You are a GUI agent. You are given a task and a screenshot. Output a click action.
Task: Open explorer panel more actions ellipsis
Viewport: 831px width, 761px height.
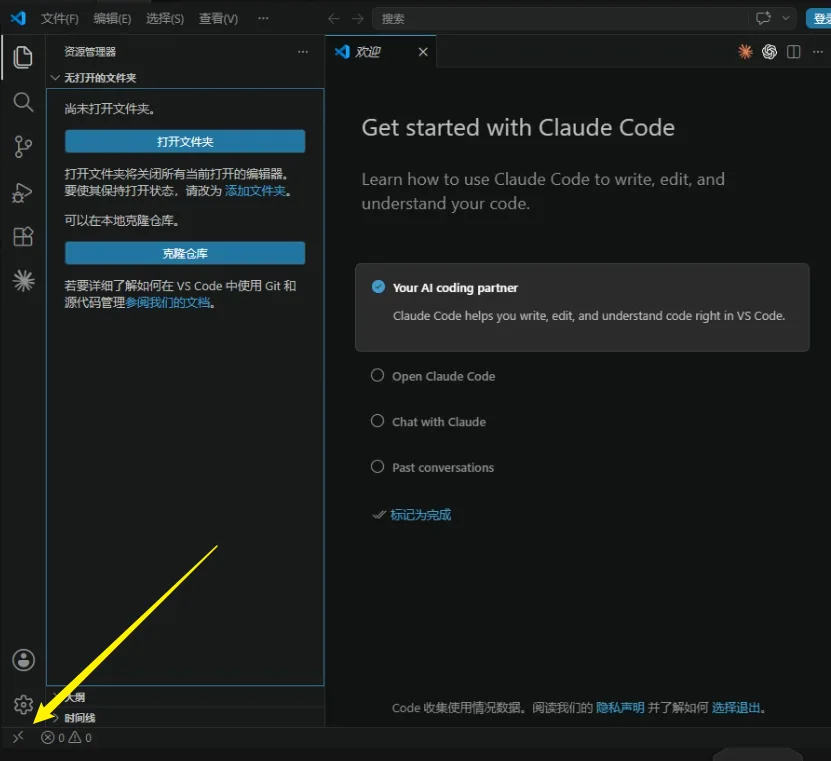(x=303, y=51)
